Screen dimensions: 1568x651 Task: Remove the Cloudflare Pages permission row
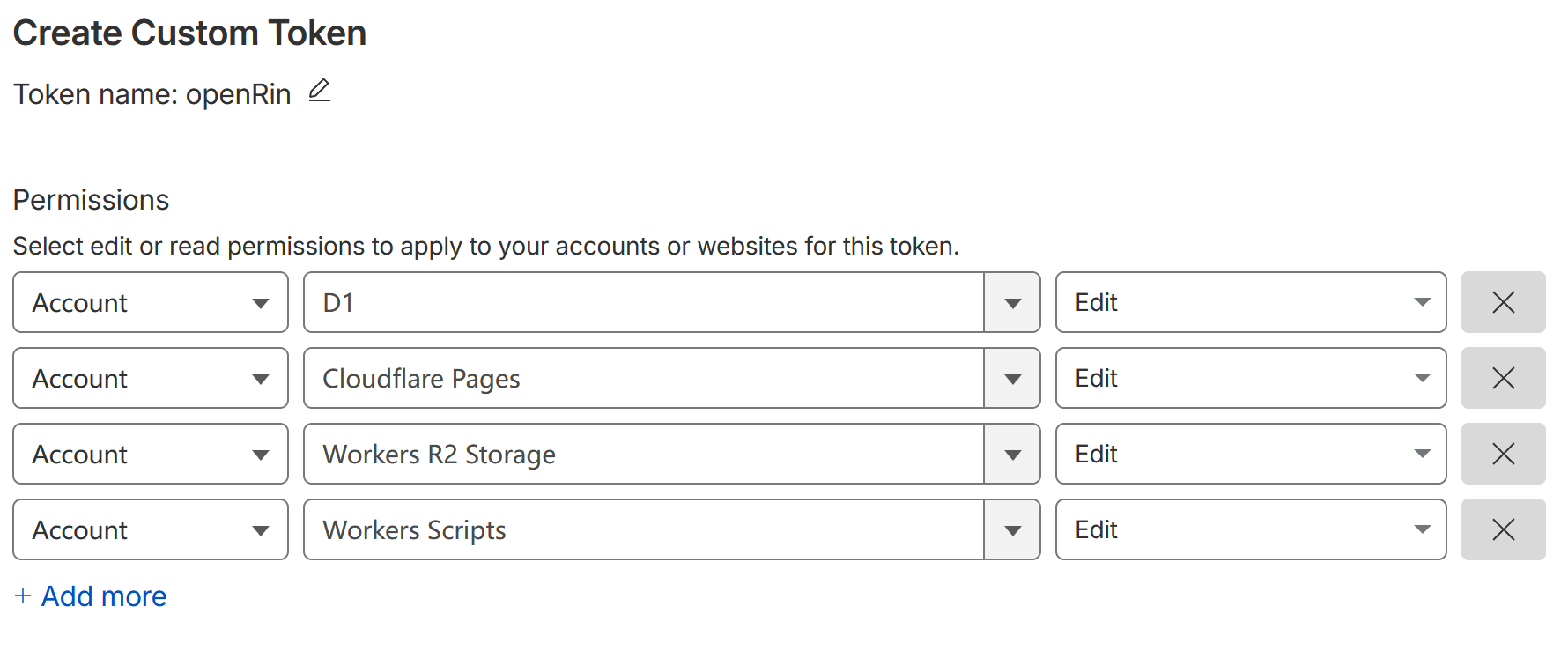pos(1503,378)
